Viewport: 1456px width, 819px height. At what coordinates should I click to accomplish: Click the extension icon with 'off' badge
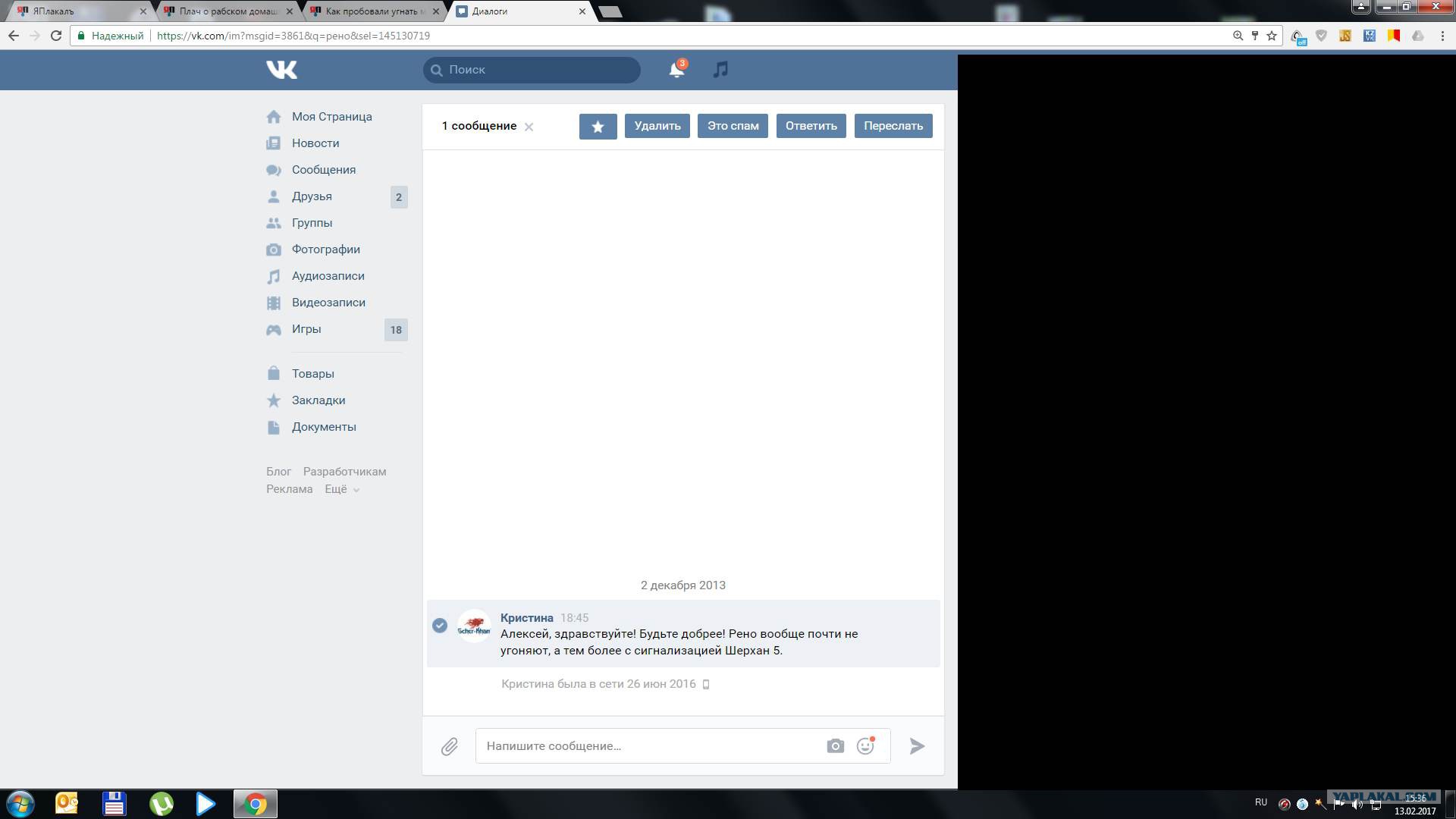click(1298, 37)
